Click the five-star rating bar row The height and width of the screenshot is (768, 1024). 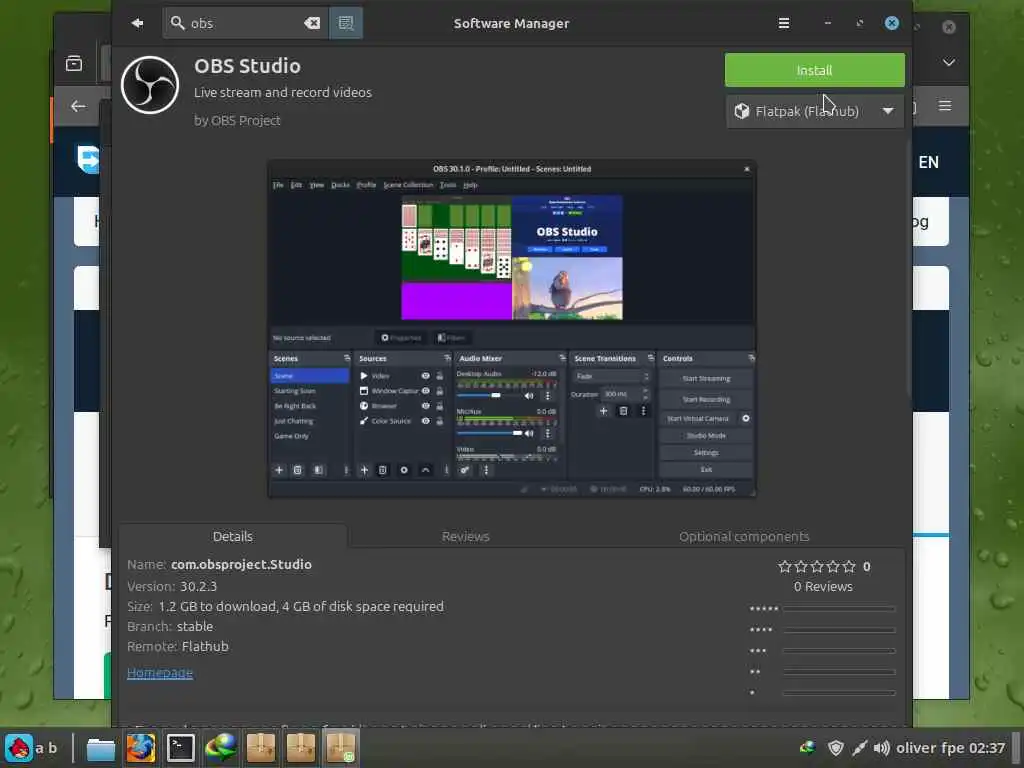tap(822, 609)
